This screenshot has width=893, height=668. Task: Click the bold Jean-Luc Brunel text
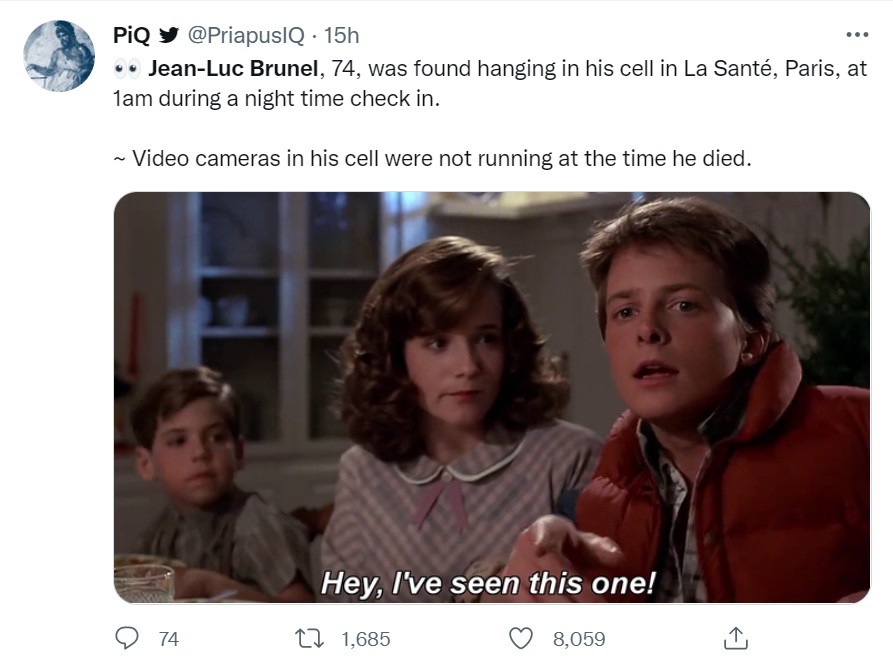(233, 68)
